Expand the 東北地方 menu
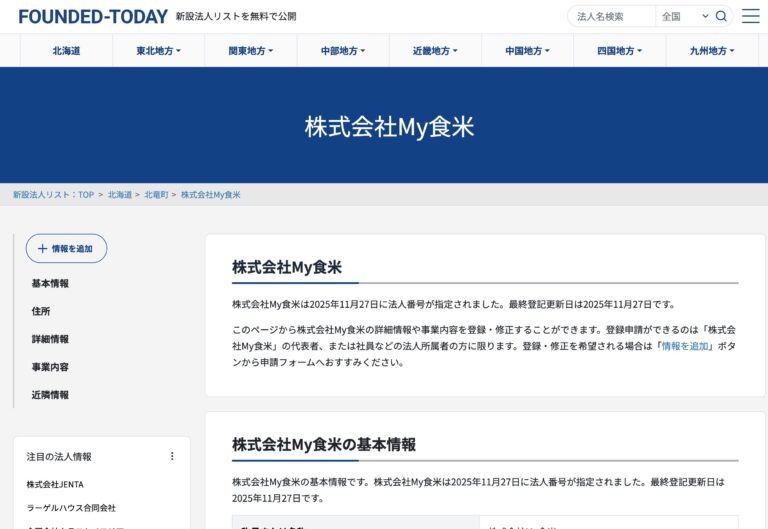The image size is (768, 529). click(x=158, y=51)
